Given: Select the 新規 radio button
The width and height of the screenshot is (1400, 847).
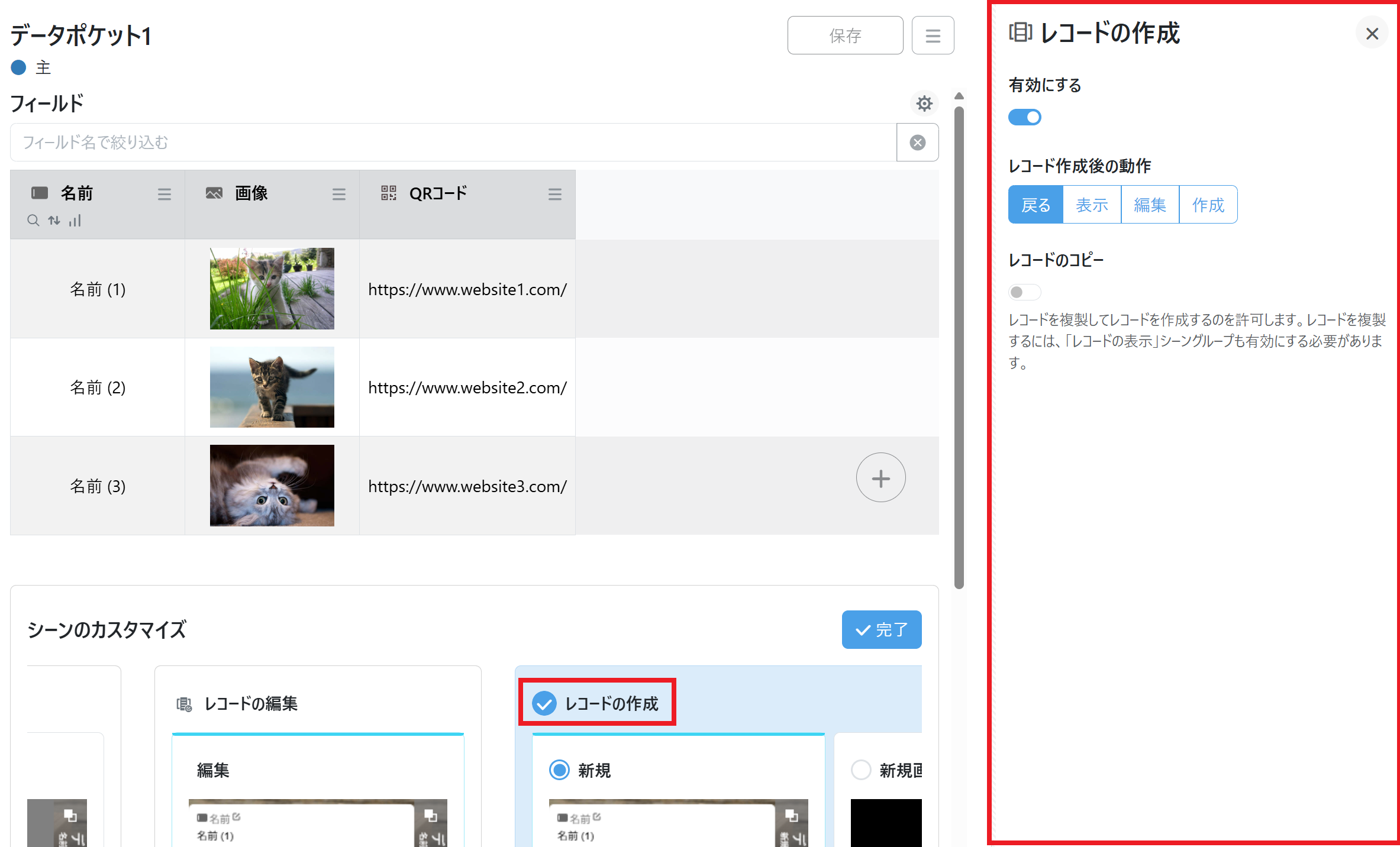Looking at the screenshot, I should click(x=559, y=770).
